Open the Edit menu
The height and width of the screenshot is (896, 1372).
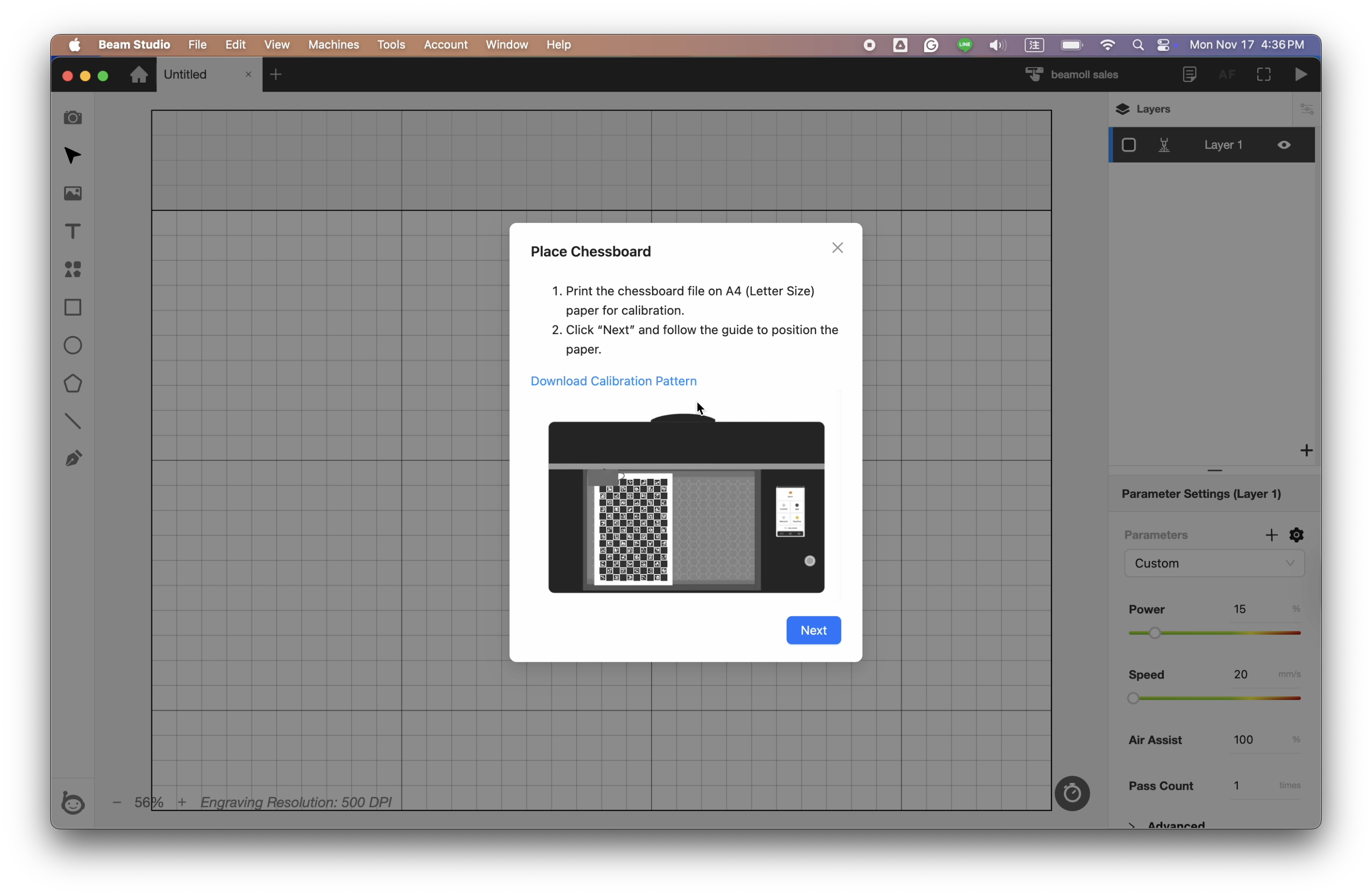(235, 44)
